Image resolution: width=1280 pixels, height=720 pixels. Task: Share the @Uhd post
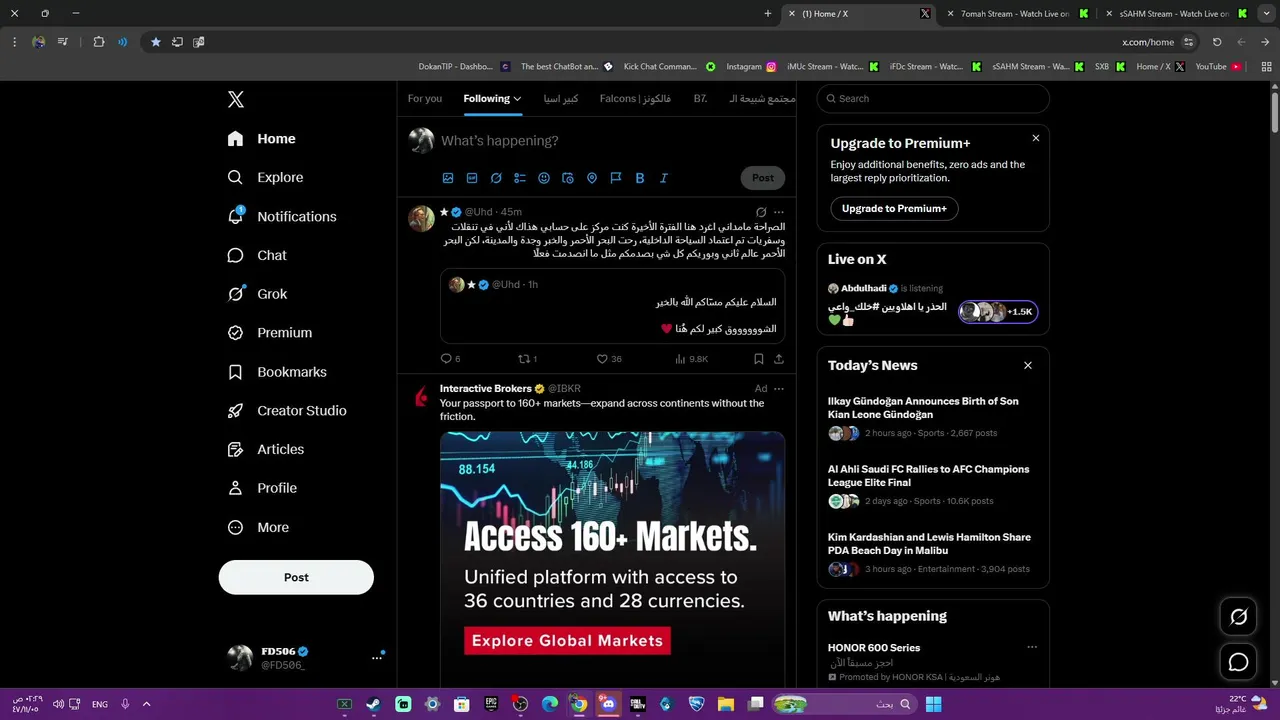[x=779, y=359]
